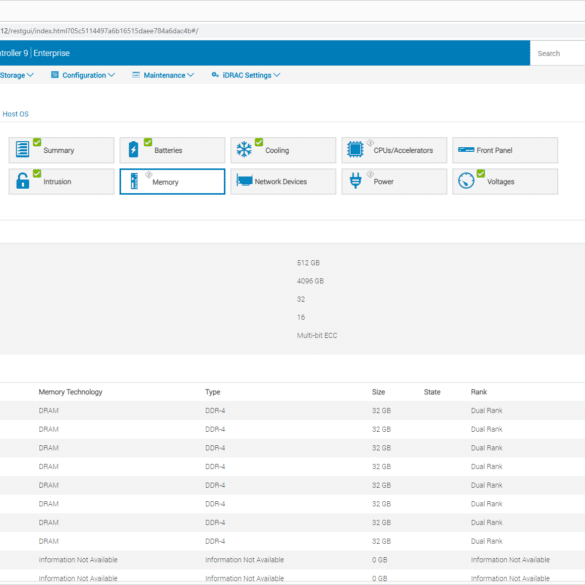The width and height of the screenshot is (585, 585).
Task: Open the CPUs/Accelerators chip icon
Action: click(355, 149)
